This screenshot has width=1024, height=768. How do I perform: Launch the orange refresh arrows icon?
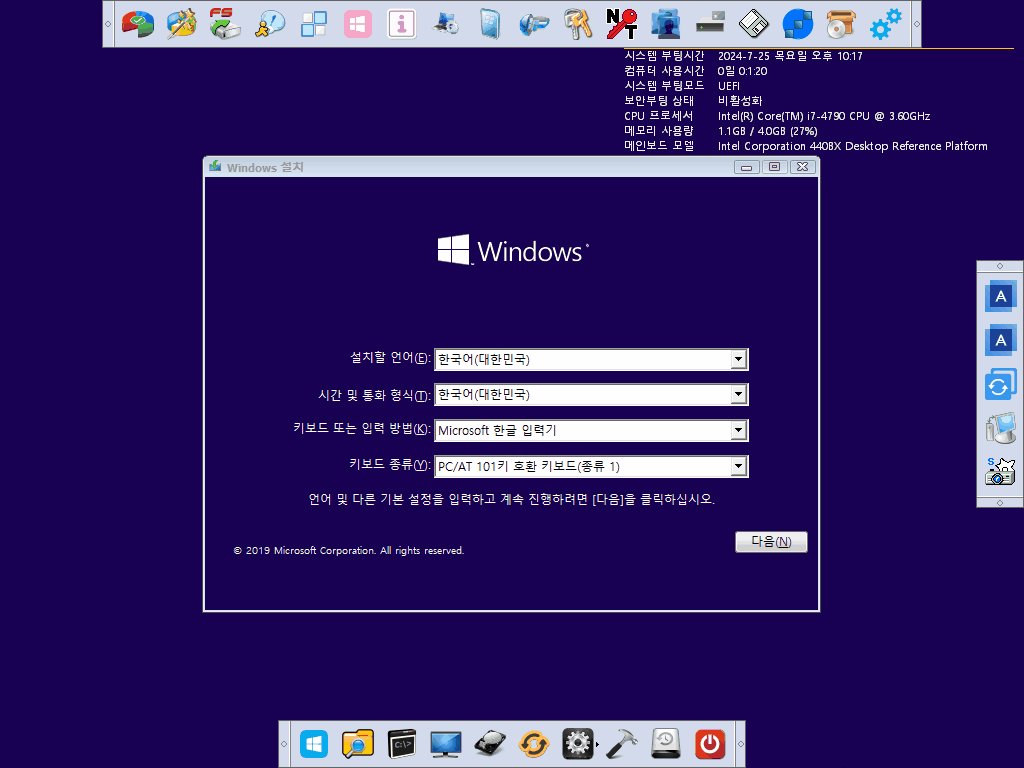pyautogui.click(x=534, y=744)
